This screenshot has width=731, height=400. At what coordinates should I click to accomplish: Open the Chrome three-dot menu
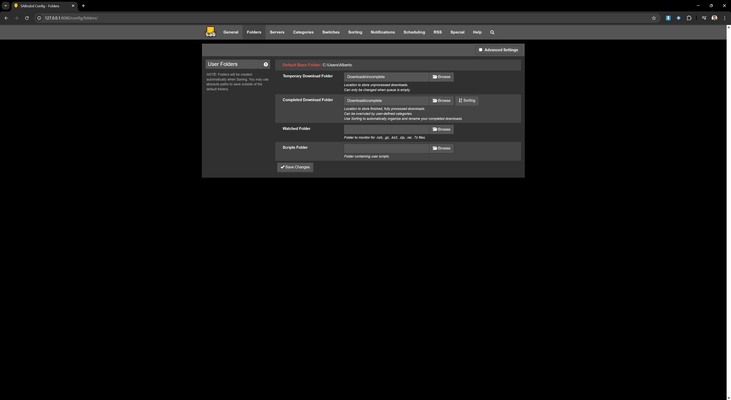(x=724, y=18)
